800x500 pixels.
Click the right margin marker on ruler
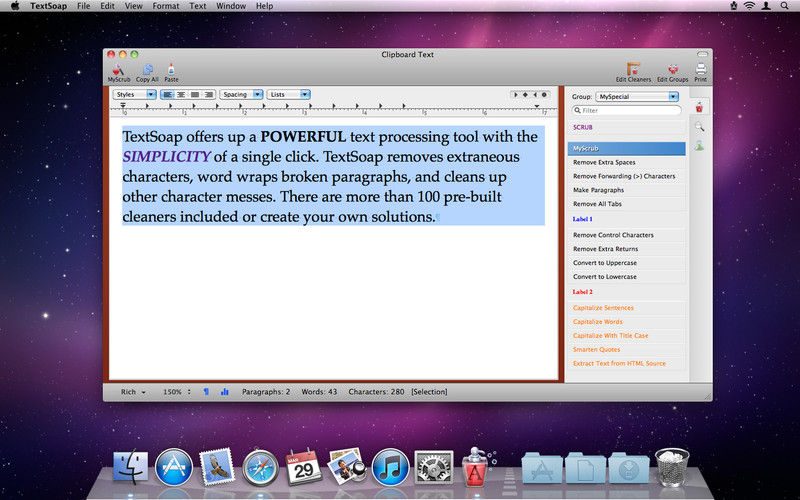tap(537, 106)
